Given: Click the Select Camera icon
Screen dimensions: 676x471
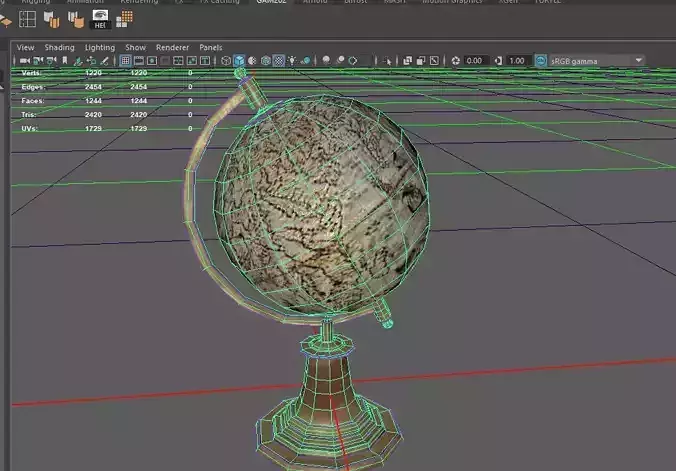Looking at the screenshot, I should click(25, 61).
